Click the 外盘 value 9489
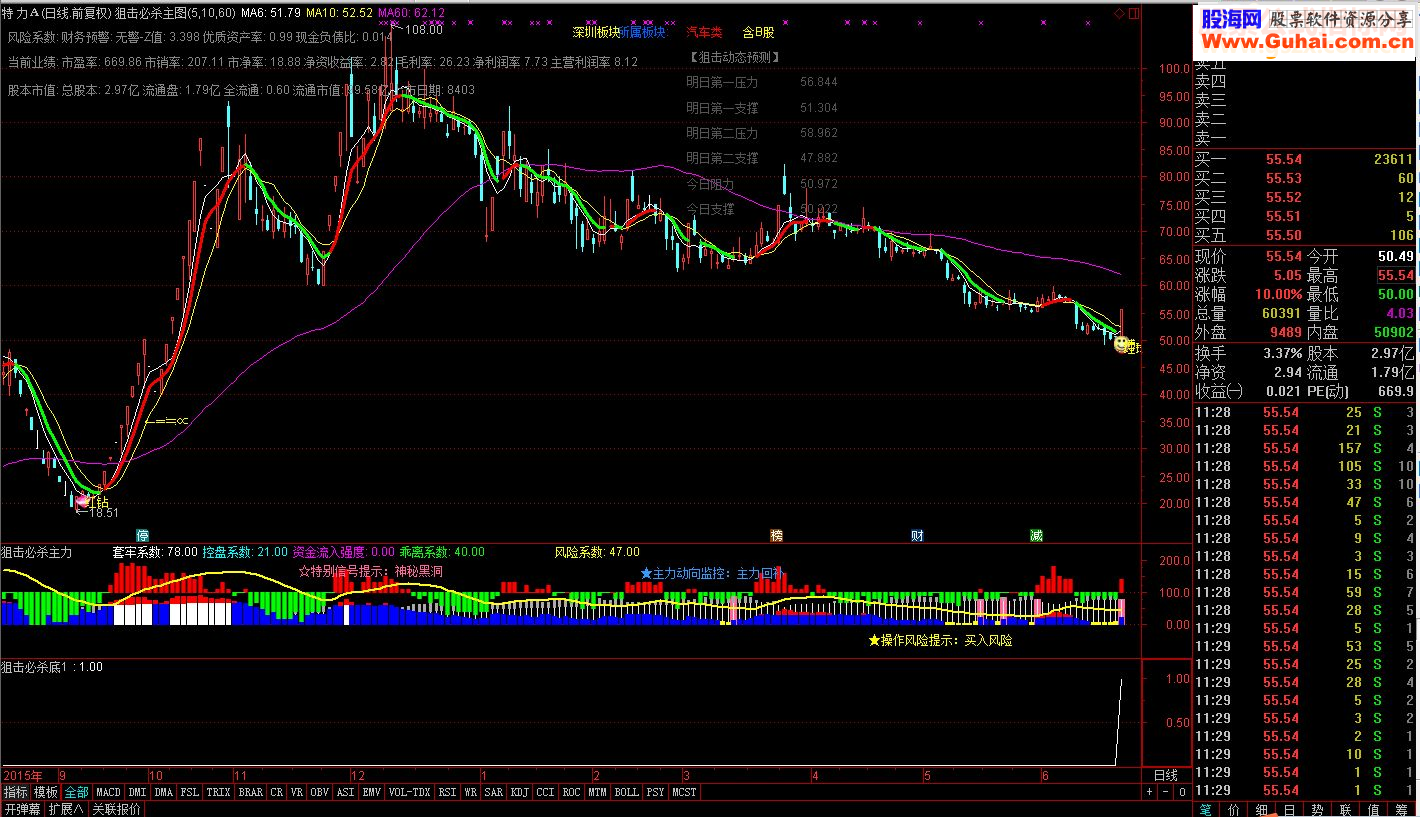This screenshot has width=1420, height=817. [x=1286, y=332]
